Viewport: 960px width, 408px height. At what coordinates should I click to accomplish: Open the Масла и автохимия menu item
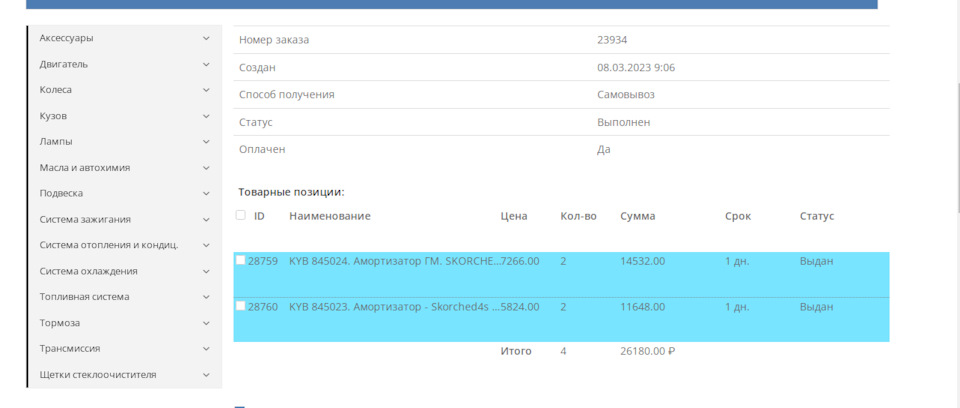click(x=84, y=168)
